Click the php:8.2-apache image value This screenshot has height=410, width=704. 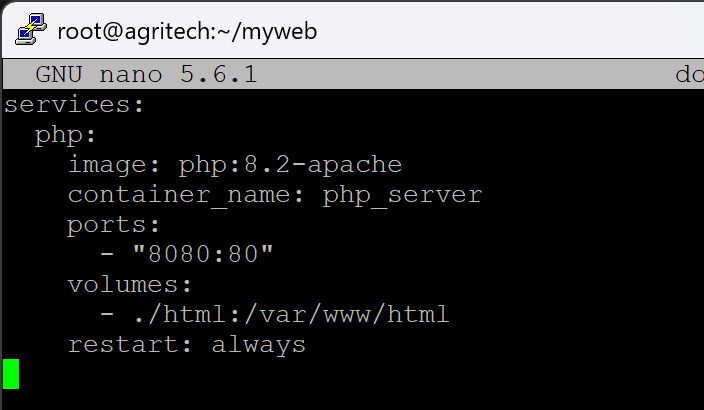coord(290,165)
